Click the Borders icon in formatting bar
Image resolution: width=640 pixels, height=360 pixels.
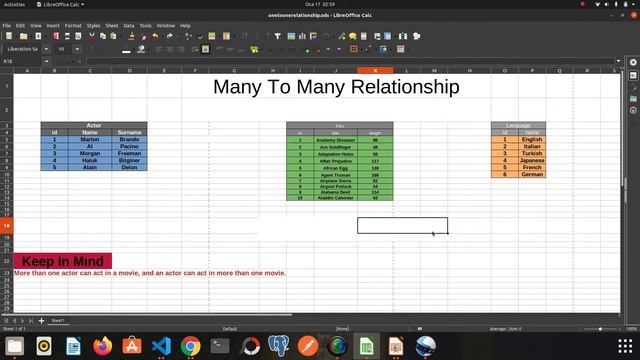pyautogui.click(x=353, y=49)
